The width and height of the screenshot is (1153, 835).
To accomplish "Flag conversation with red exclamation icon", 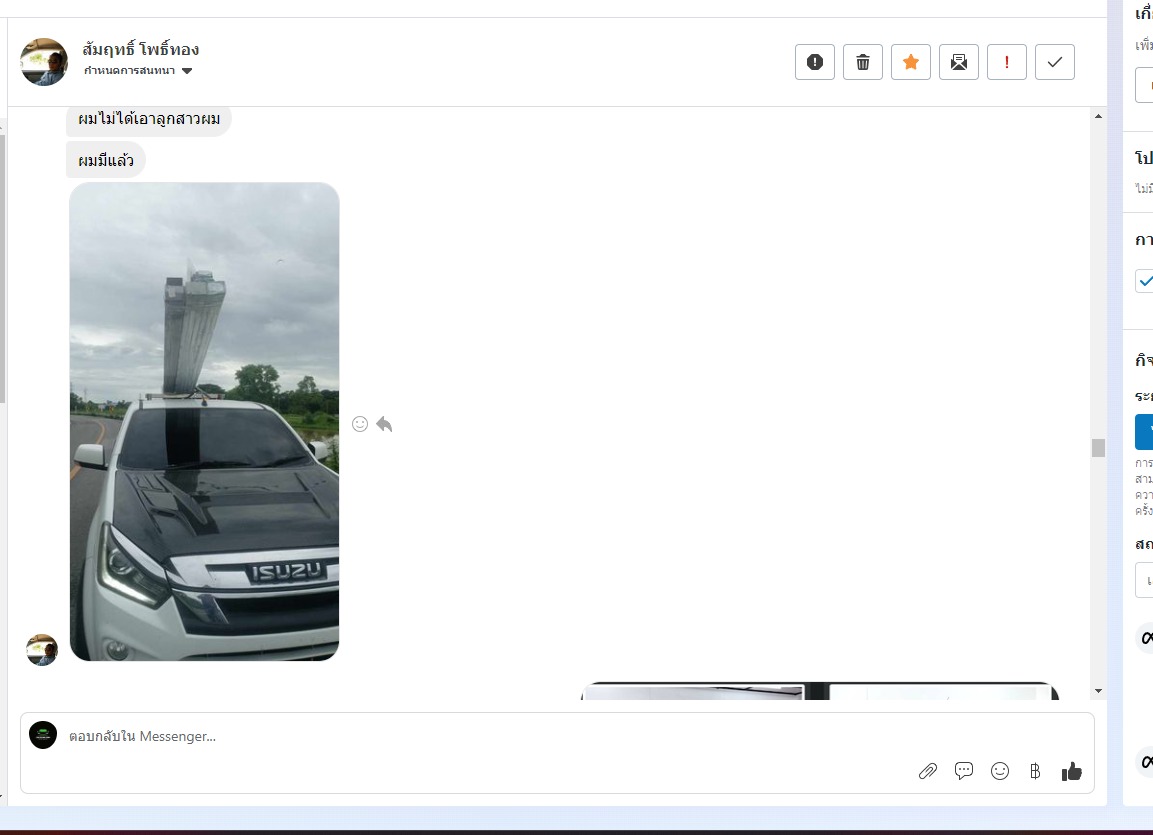I will click(x=1007, y=62).
